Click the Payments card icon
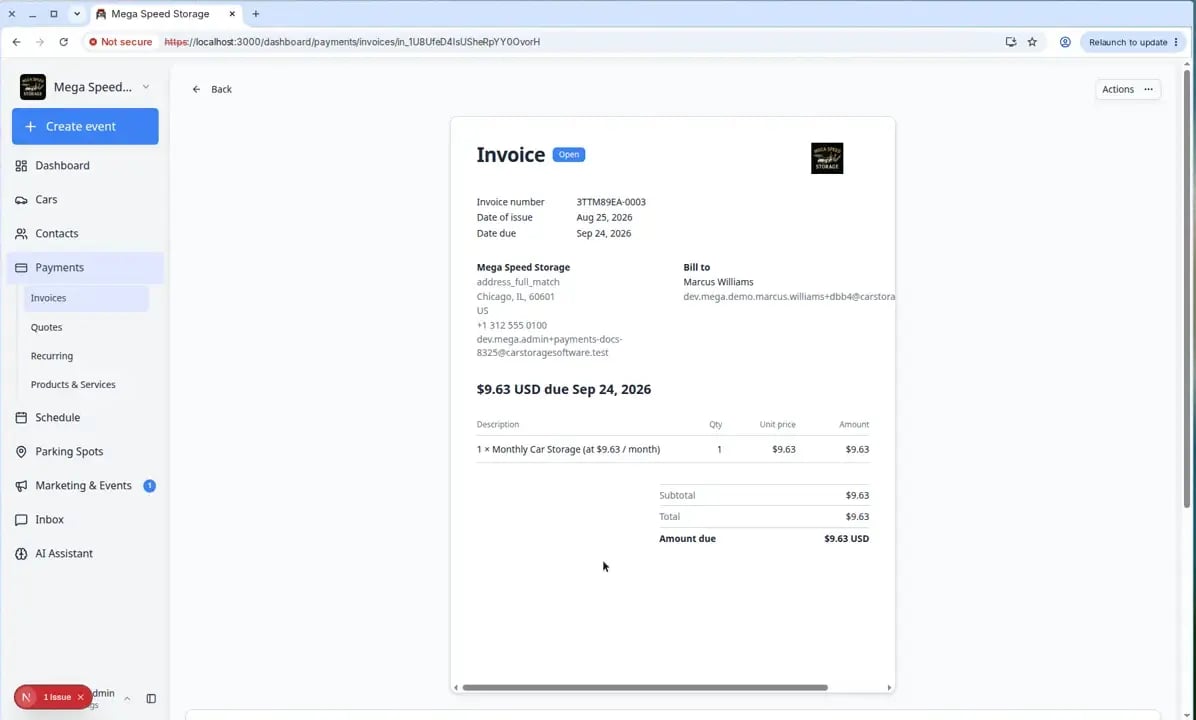The height and width of the screenshot is (720, 1196). tap(21, 268)
